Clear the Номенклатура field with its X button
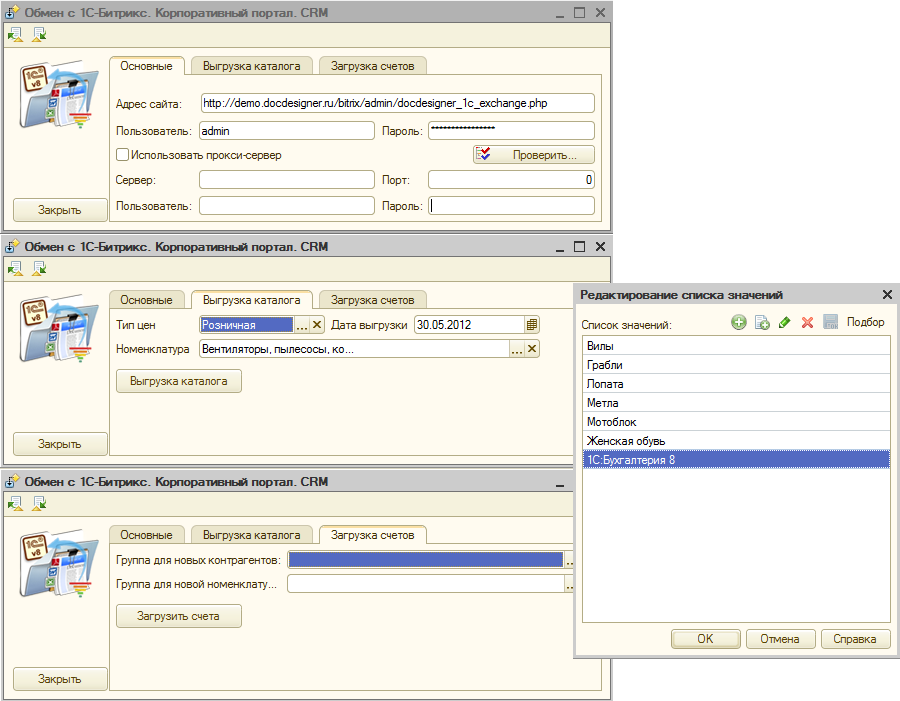Screen dimensions: 900x701 point(532,348)
